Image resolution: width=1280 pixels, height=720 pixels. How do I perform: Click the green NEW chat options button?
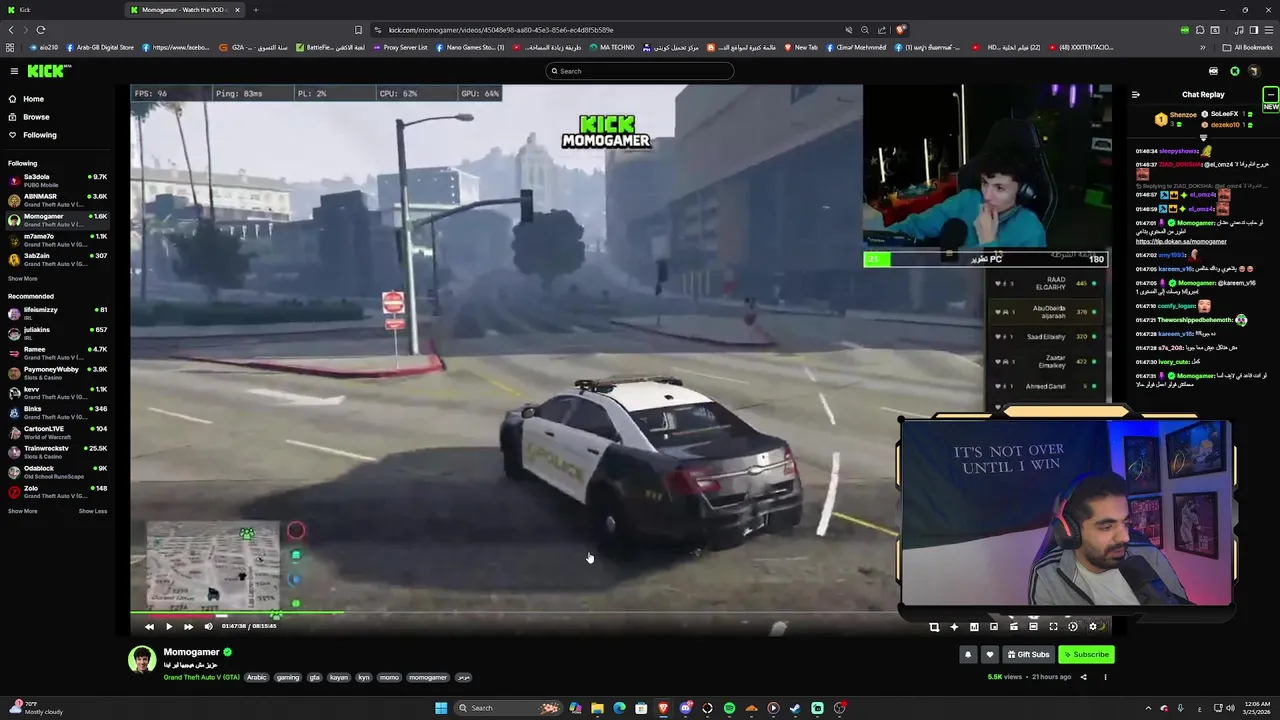pyautogui.click(x=1270, y=98)
